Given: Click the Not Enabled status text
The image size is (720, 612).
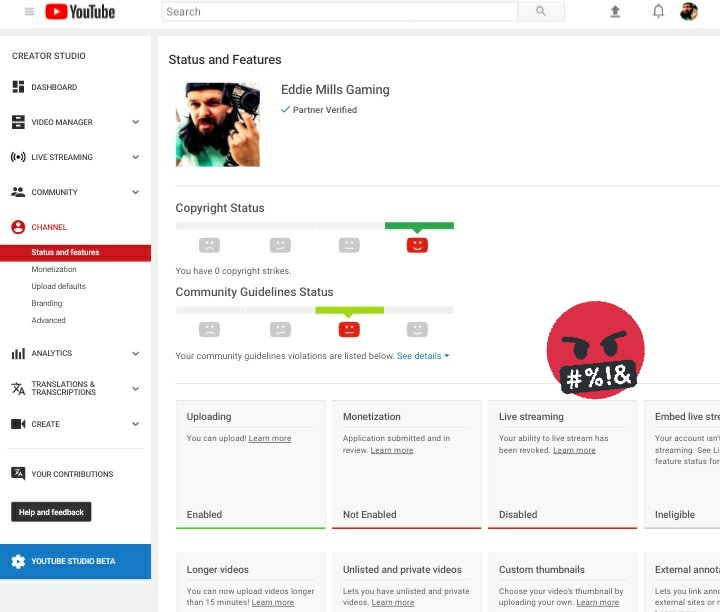Looking at the screenshot, I should point(369,514).
